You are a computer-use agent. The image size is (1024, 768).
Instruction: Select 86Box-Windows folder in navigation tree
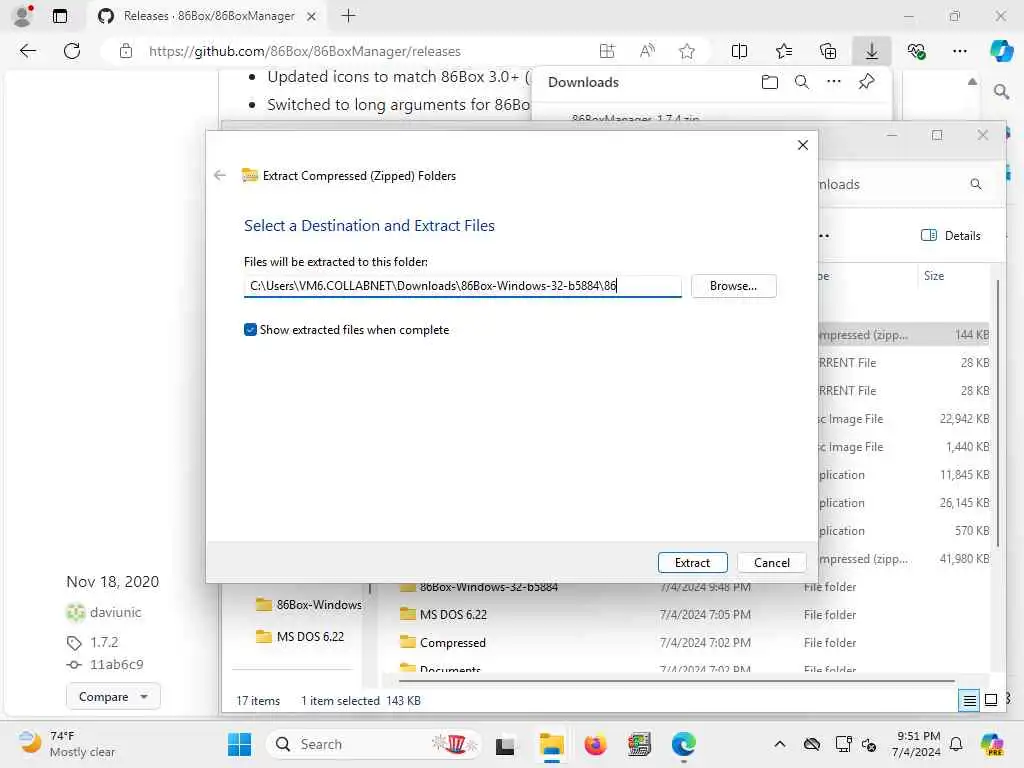coord(309,605)
